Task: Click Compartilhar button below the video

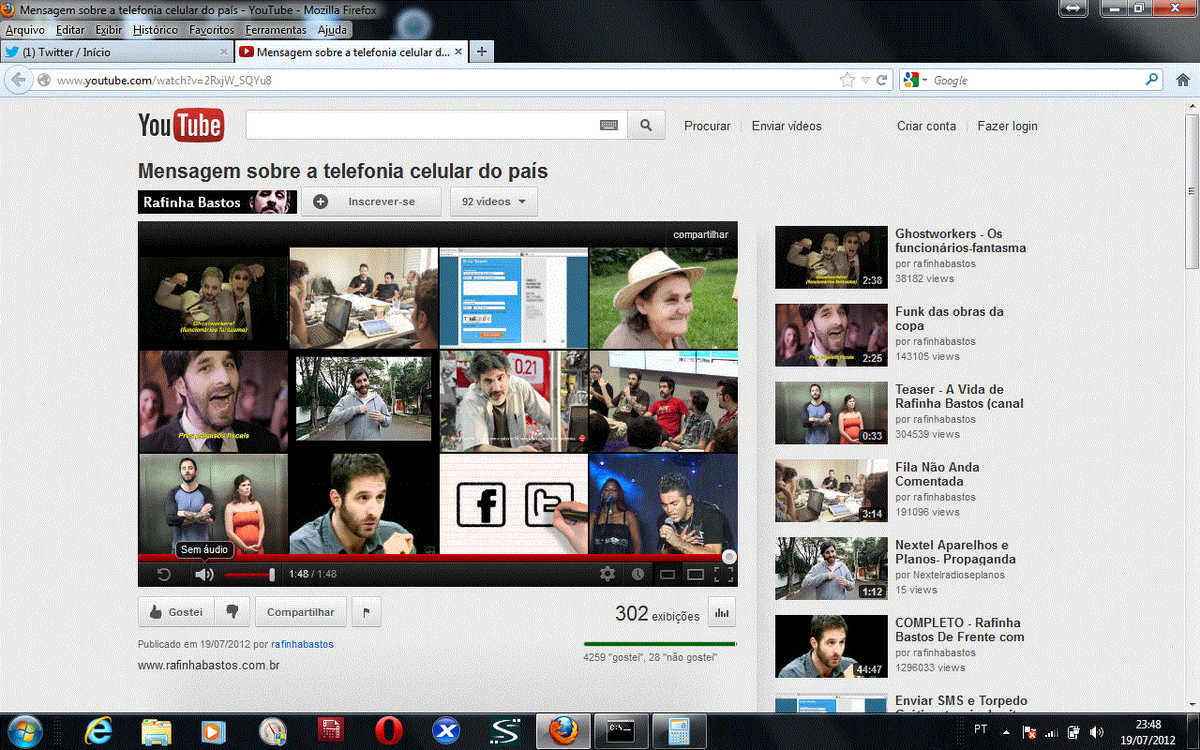Action: [301, 612]
